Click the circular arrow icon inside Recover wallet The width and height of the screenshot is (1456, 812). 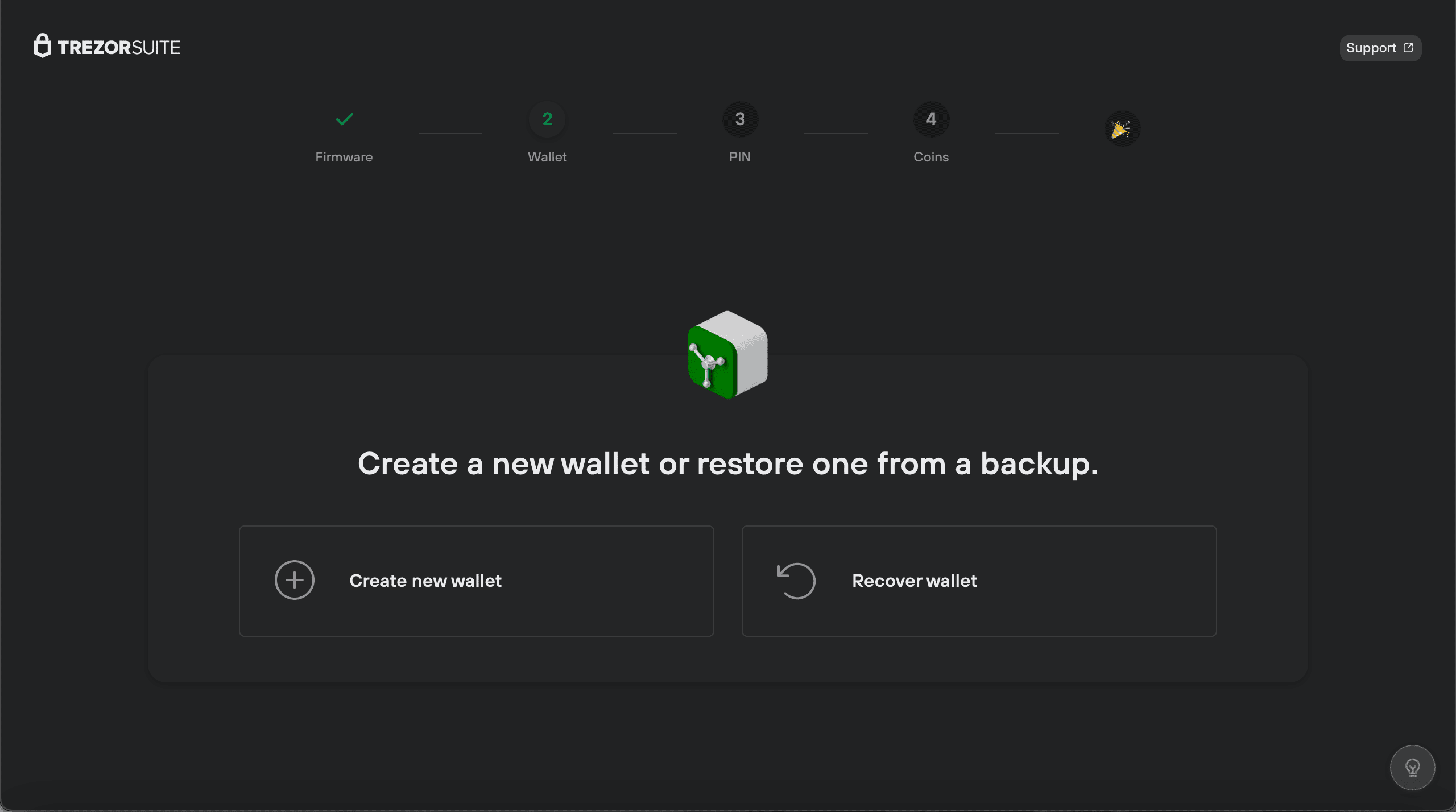(x=796, y=581)
